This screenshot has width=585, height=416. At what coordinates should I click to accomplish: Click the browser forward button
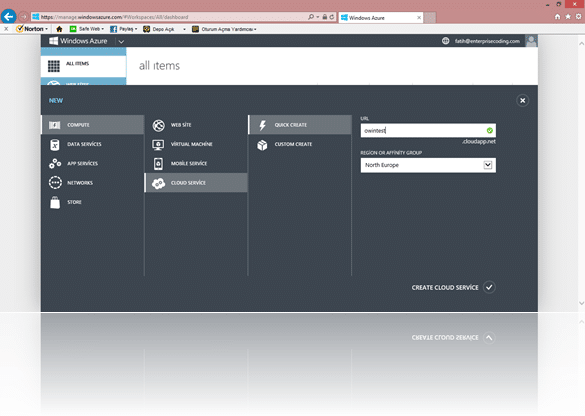tap(24, 17)
